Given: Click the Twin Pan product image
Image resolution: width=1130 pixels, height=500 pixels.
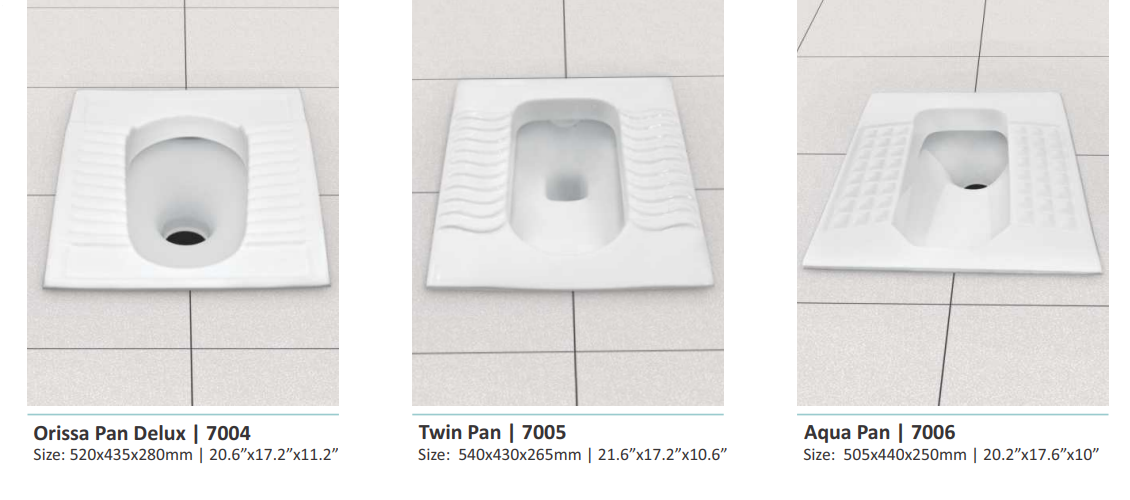Looking at the screenshot, I should tap(568, 202).
